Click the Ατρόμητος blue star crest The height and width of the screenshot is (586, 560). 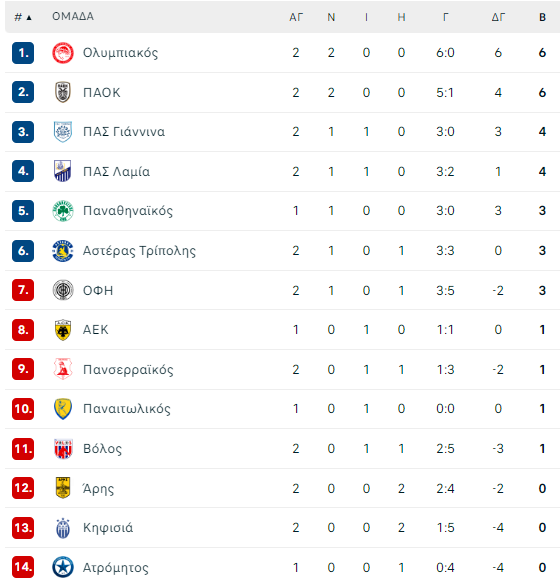(62, 567)
